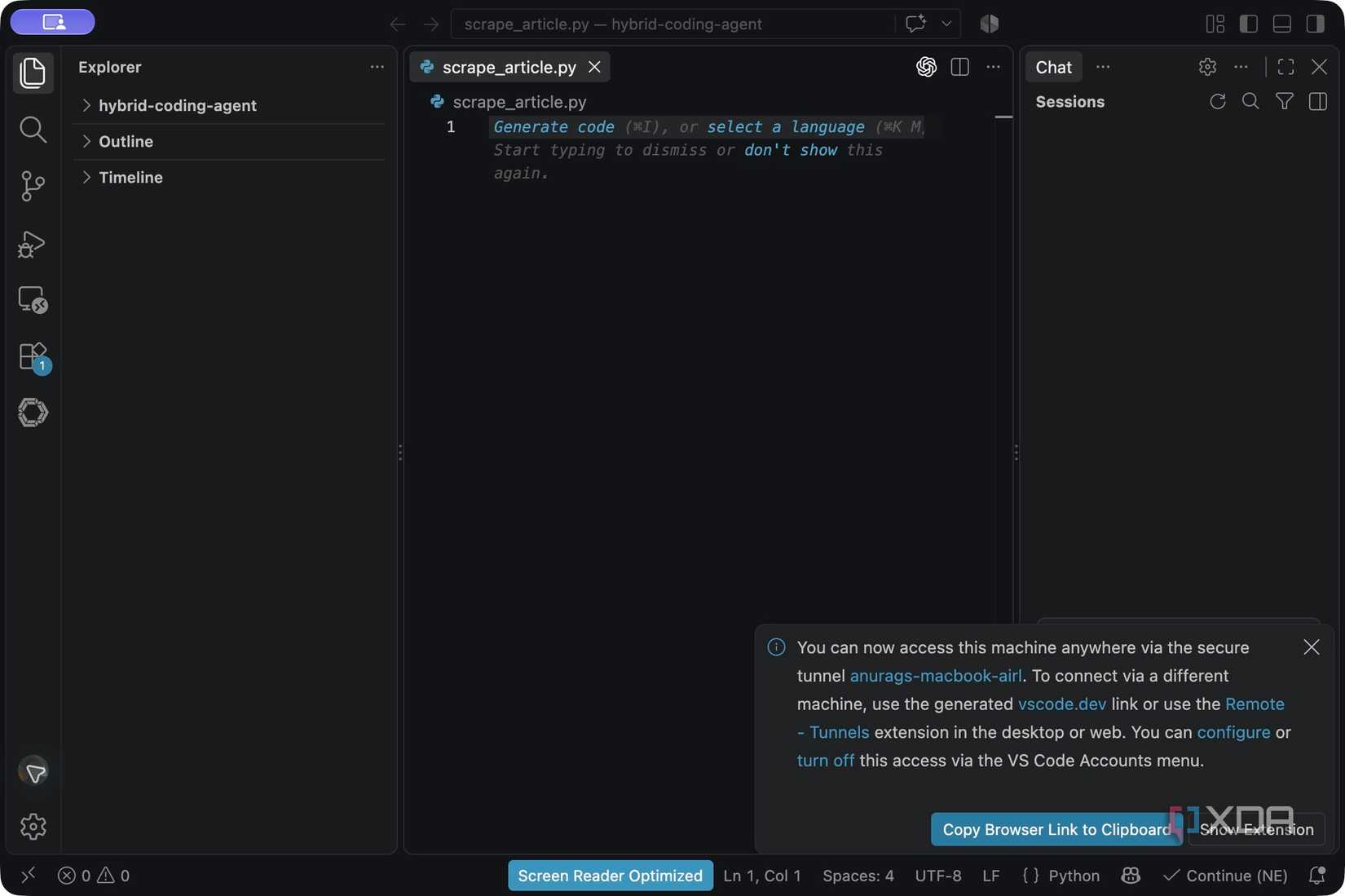Expand the Outline section

pos(230,141)
